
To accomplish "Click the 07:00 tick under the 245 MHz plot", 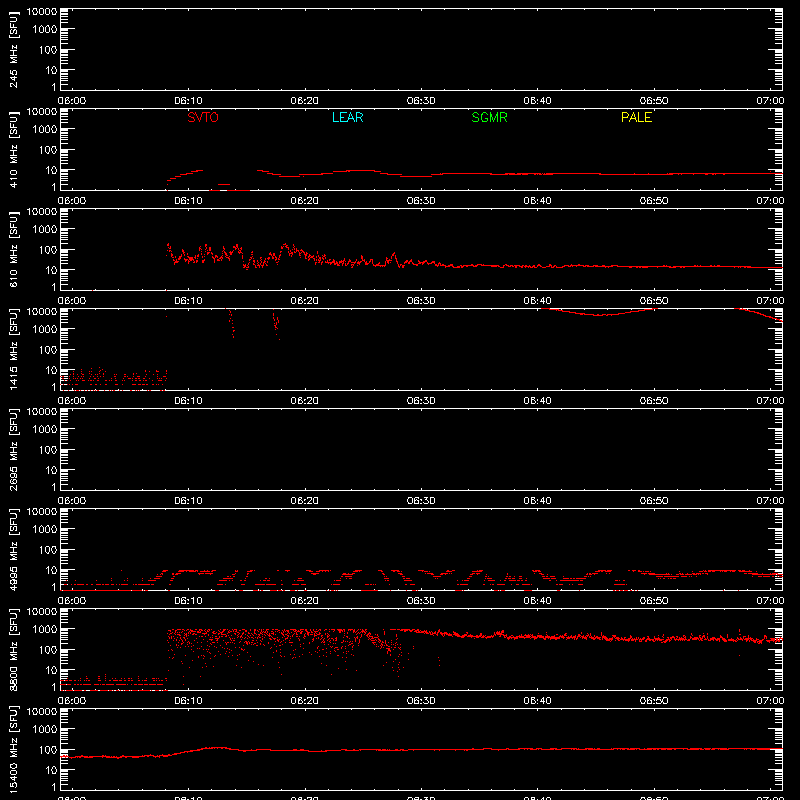I will pyautogui.click(x=770, y=101).
